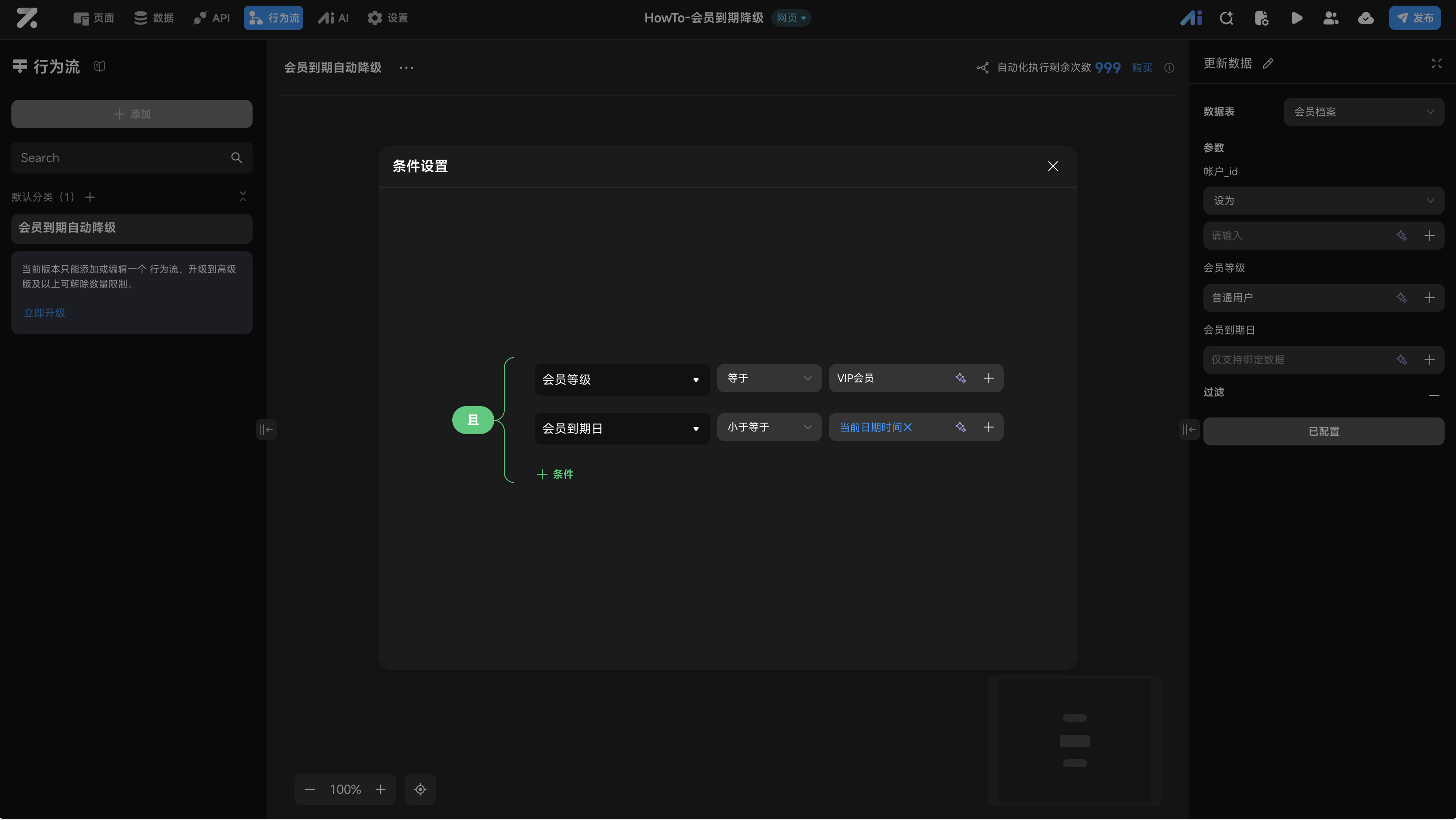Collapse the left sidebar panel handle
This screenshot has width=1456, height=820.
(x=266, y=430)
